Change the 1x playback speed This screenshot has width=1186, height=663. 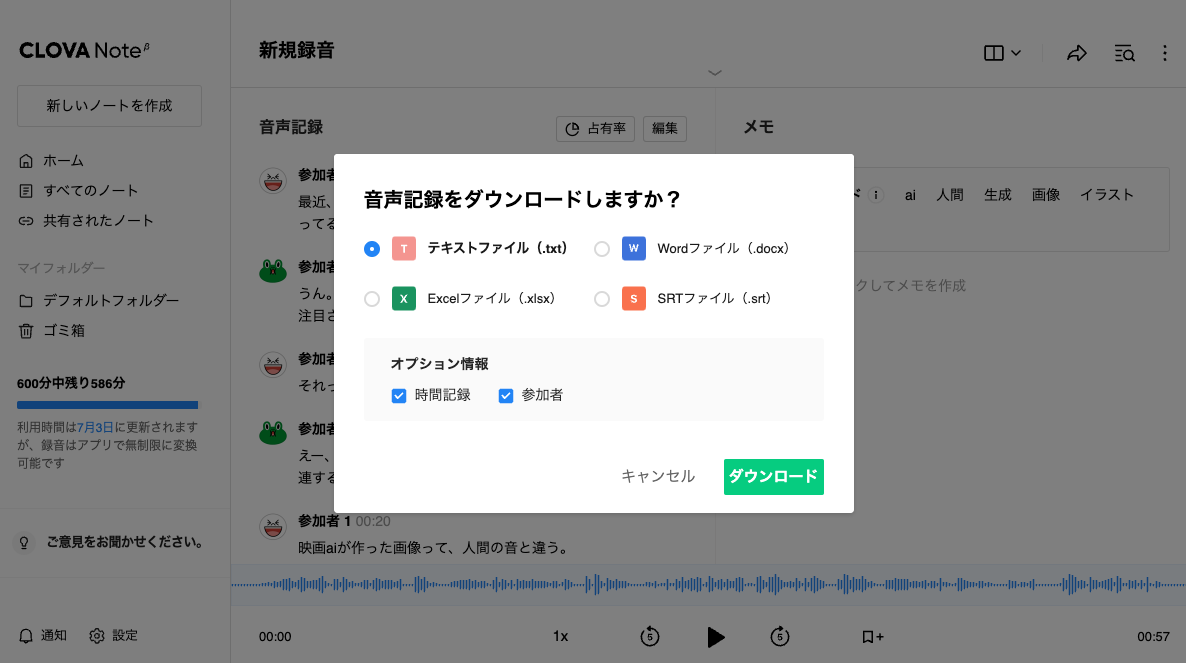[x=561, y=636]
